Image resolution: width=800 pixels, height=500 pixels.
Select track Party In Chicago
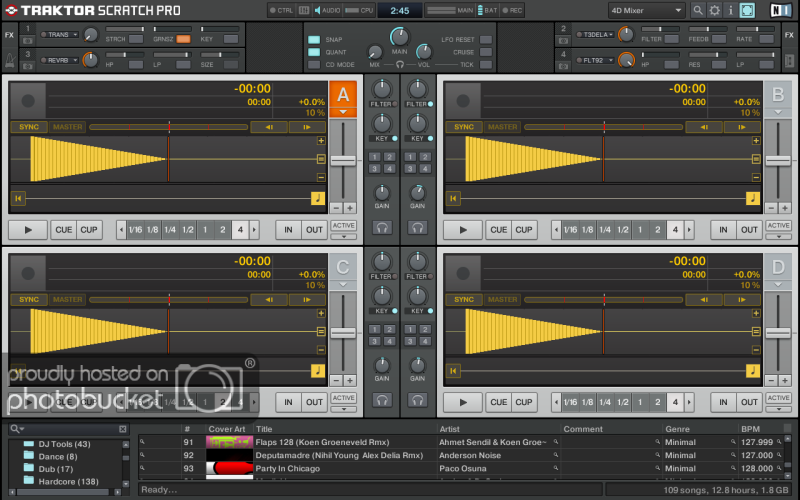[x=287, y=468]
